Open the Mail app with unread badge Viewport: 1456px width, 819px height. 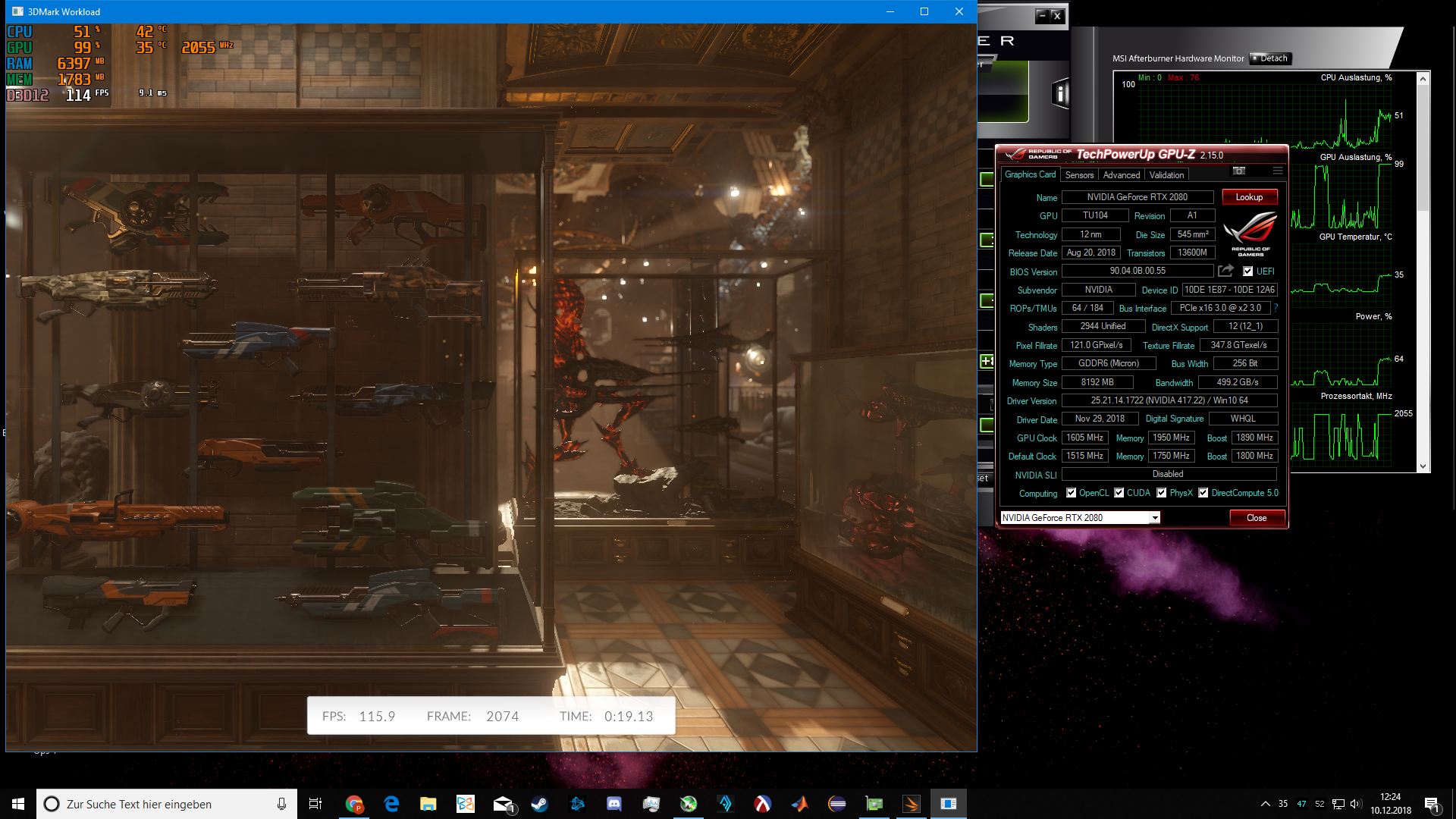click(x=503, y=804)
